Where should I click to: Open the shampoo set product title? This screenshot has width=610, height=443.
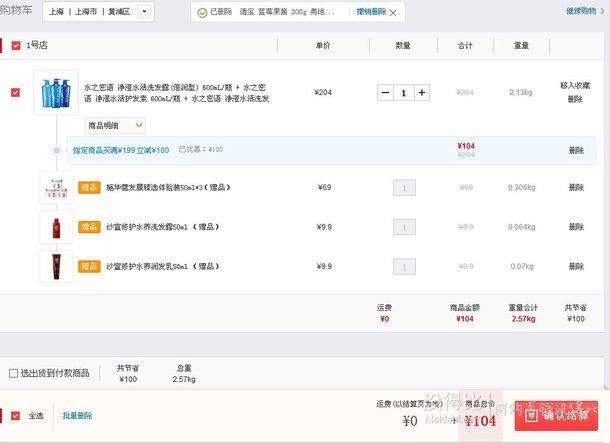click(176, 93)
